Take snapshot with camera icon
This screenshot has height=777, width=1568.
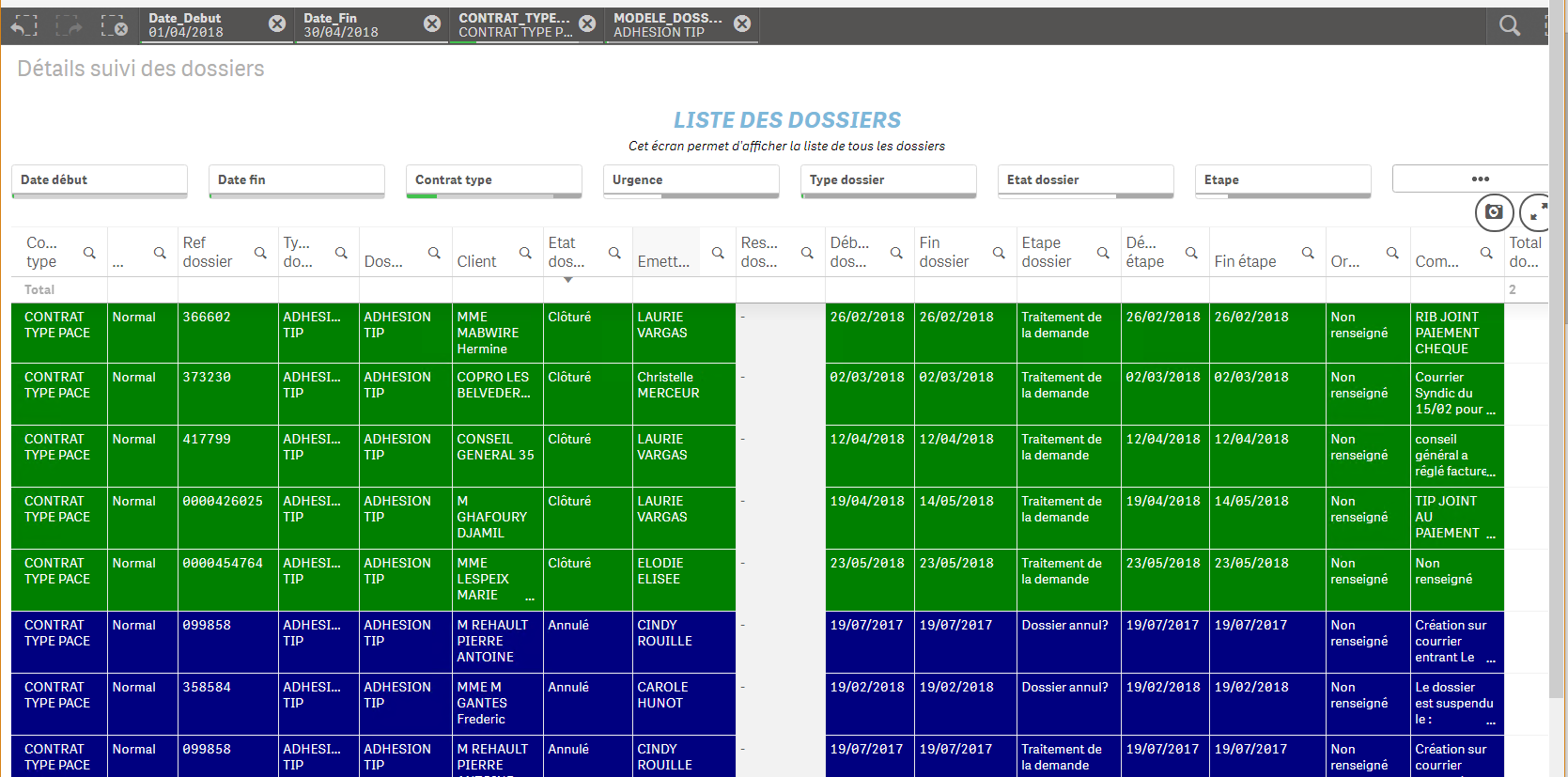(1494, 212)
